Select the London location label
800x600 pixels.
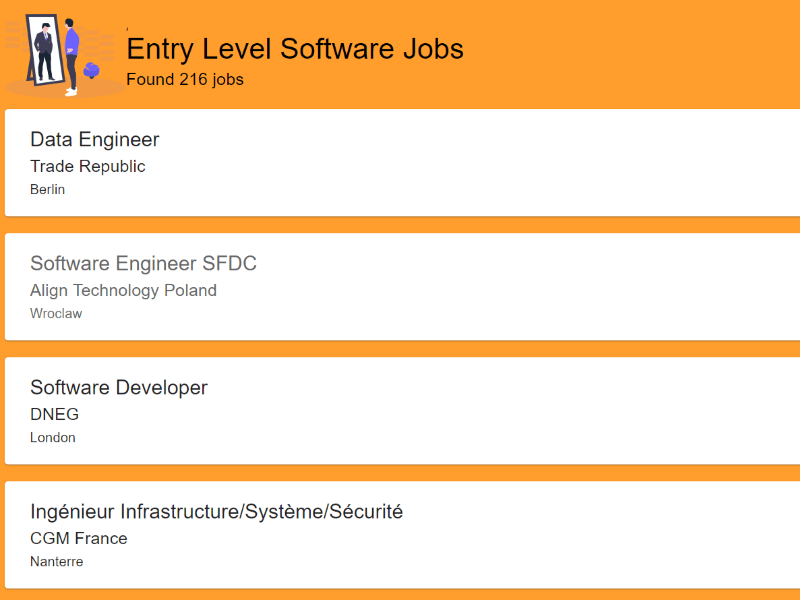click(x=53, y=437)
